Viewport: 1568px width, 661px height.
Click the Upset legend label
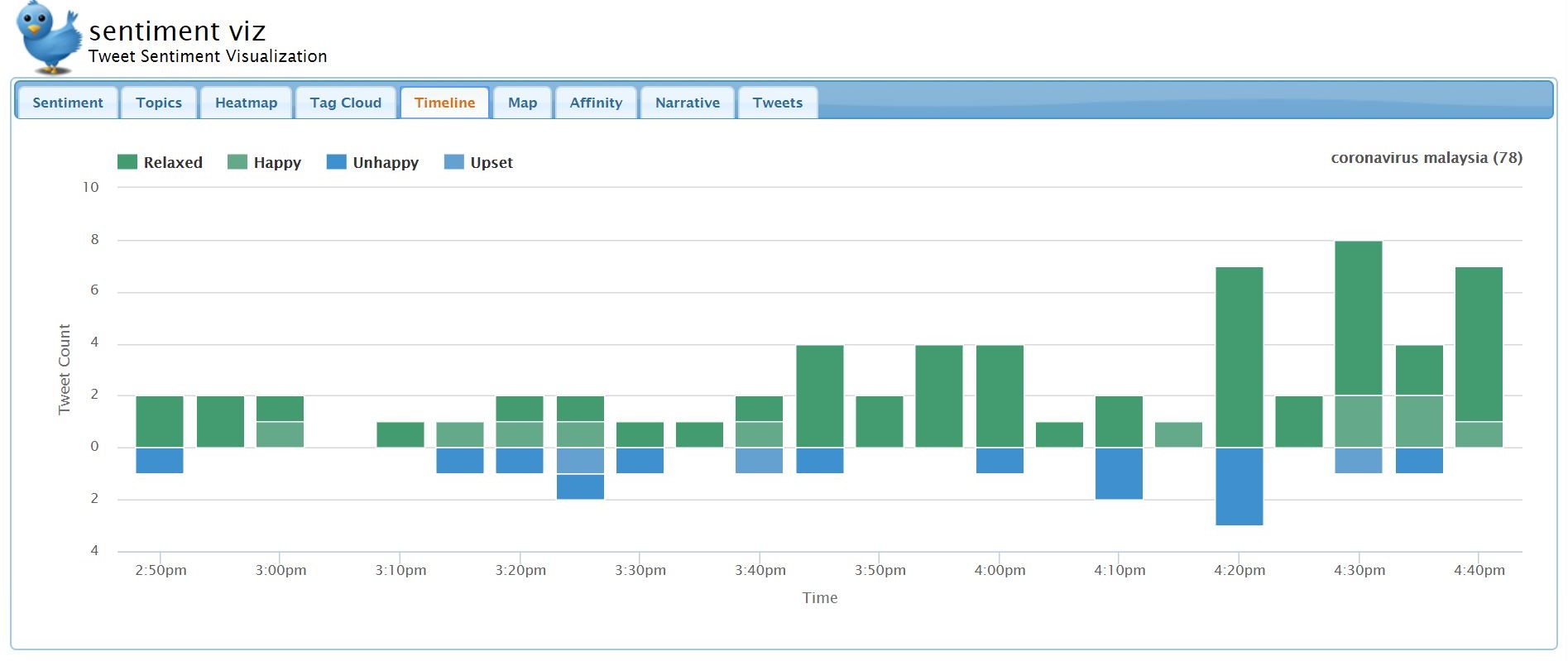pyautogui.click(x=491, y=163)
